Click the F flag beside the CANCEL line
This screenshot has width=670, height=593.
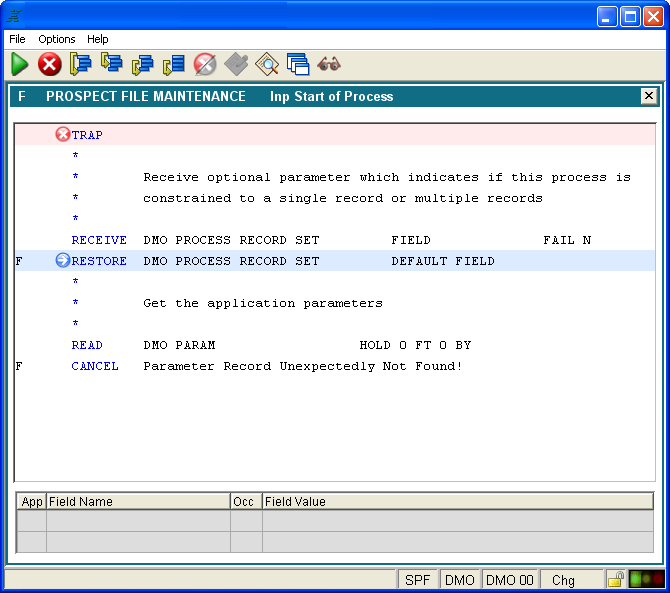pyautogui.click(x=19, y=366)
